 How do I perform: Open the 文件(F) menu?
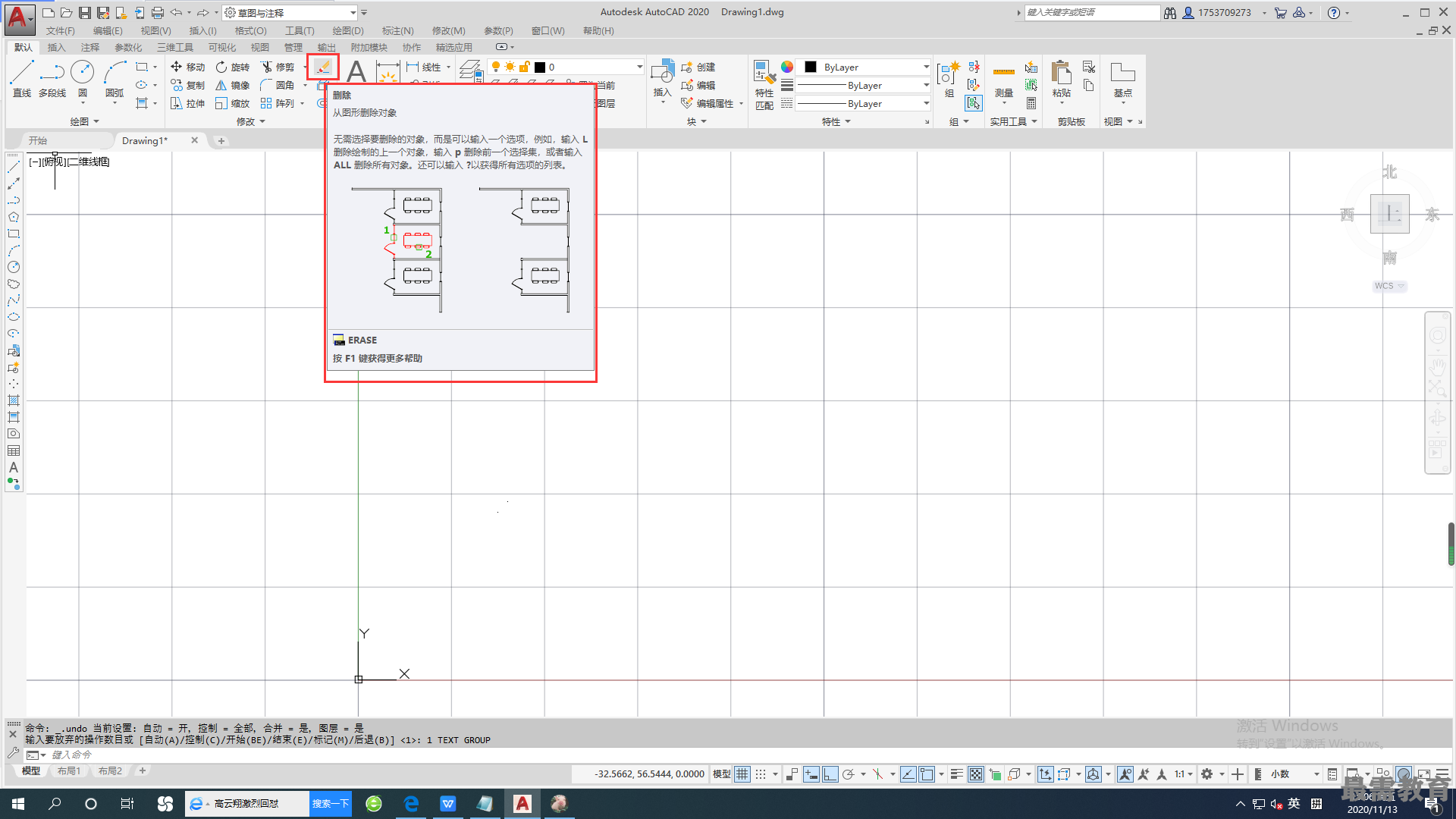click(60, 31)
